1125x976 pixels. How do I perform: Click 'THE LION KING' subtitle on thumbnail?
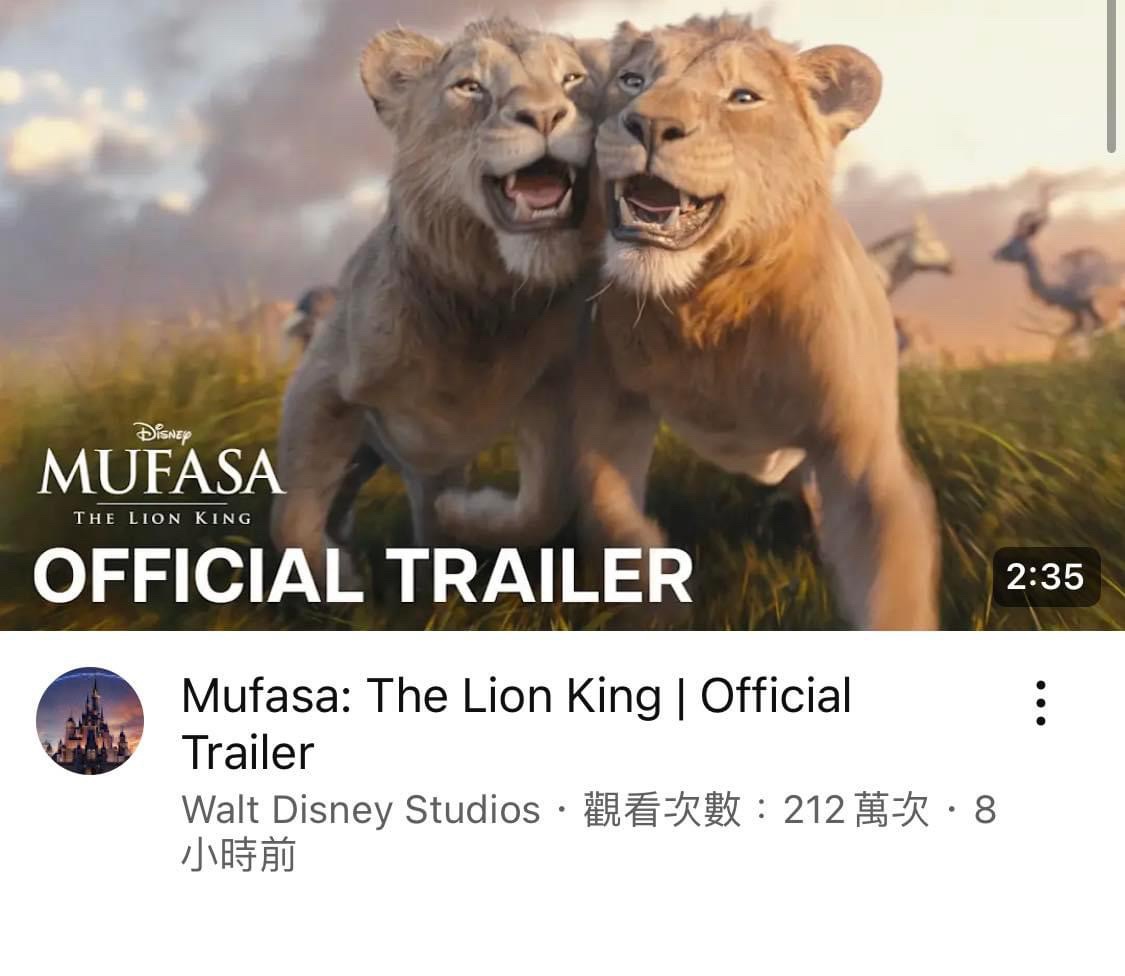coord(162,518)
